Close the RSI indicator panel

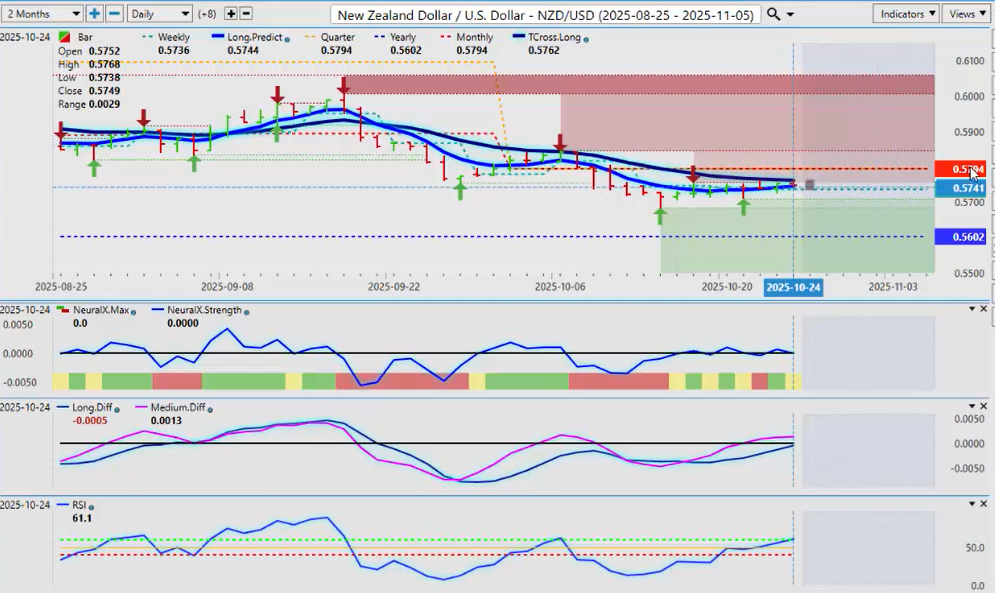point(985,504)
